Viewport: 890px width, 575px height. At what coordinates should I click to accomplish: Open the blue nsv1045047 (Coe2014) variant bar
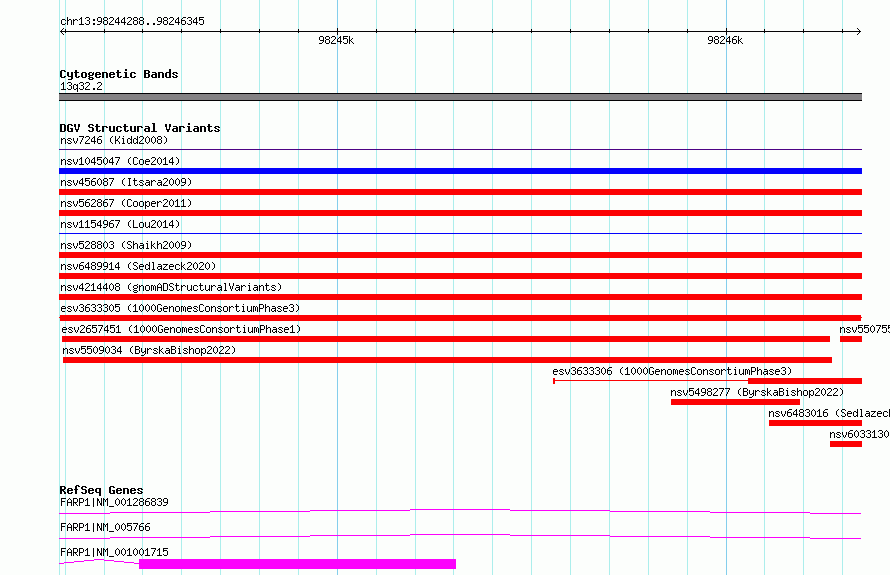(x=460, y=171)
